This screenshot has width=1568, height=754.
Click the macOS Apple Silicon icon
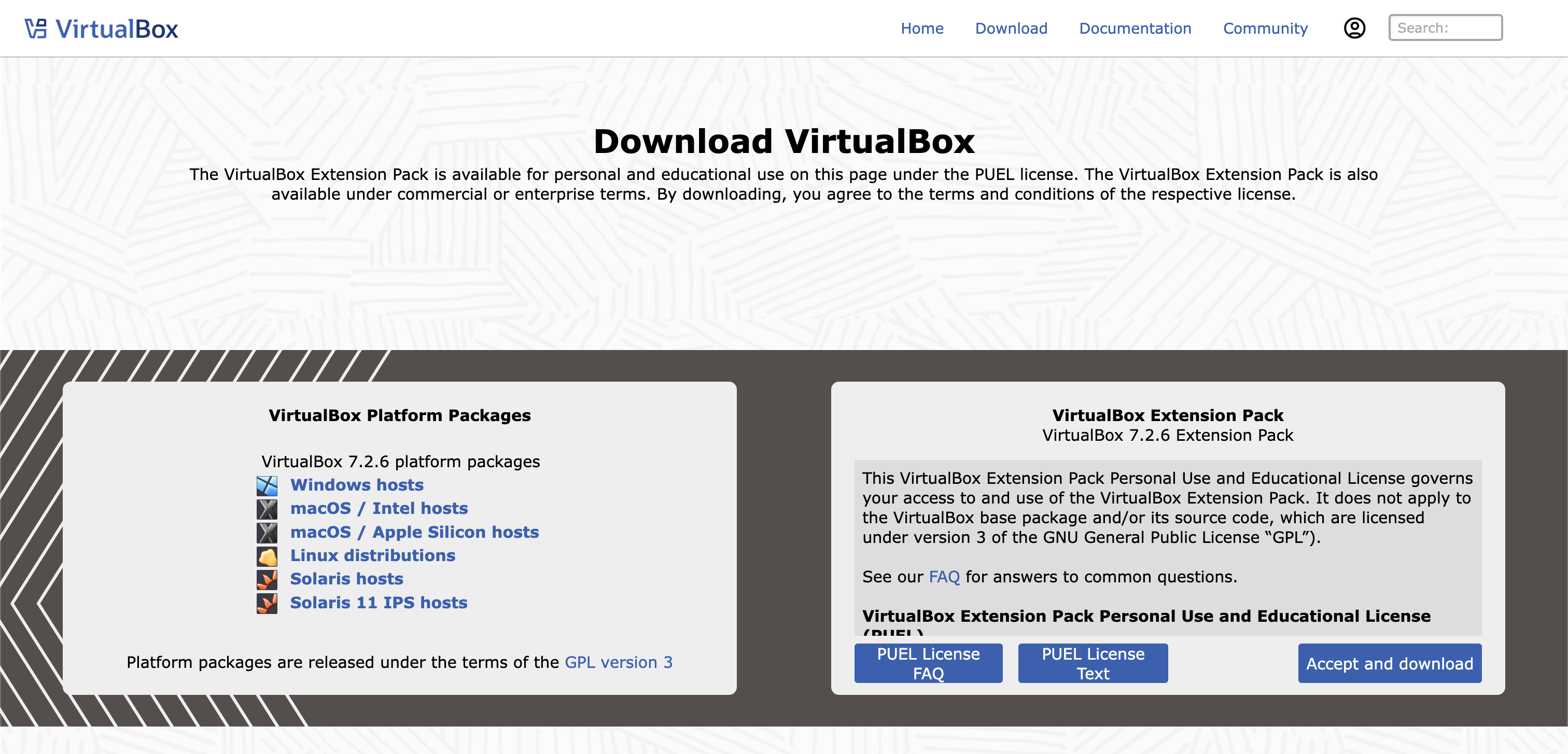267,533
